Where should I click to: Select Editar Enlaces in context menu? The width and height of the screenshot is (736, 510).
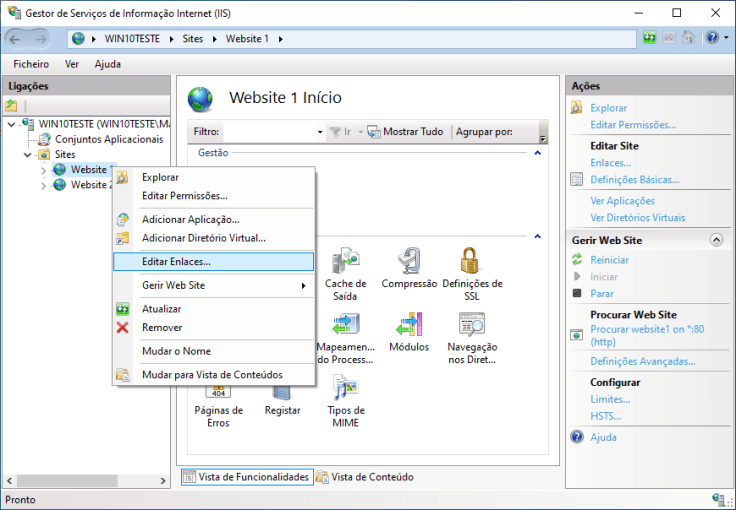tap(176, 261)
